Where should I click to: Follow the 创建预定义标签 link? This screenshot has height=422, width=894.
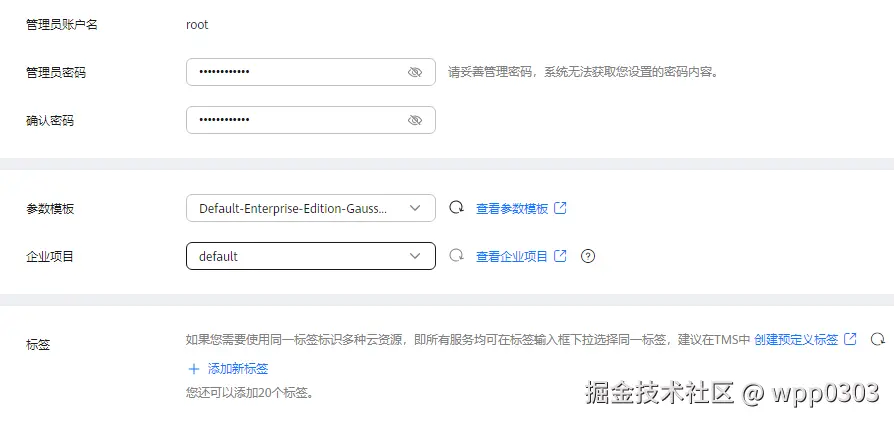coord(796,339)
